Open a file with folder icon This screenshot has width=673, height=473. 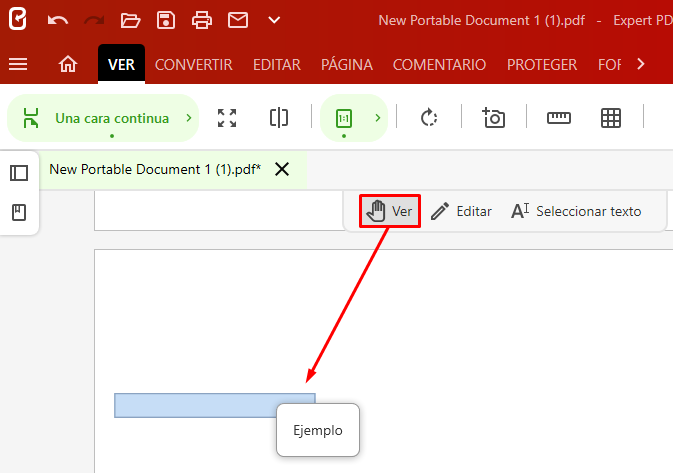pos(130,20)
